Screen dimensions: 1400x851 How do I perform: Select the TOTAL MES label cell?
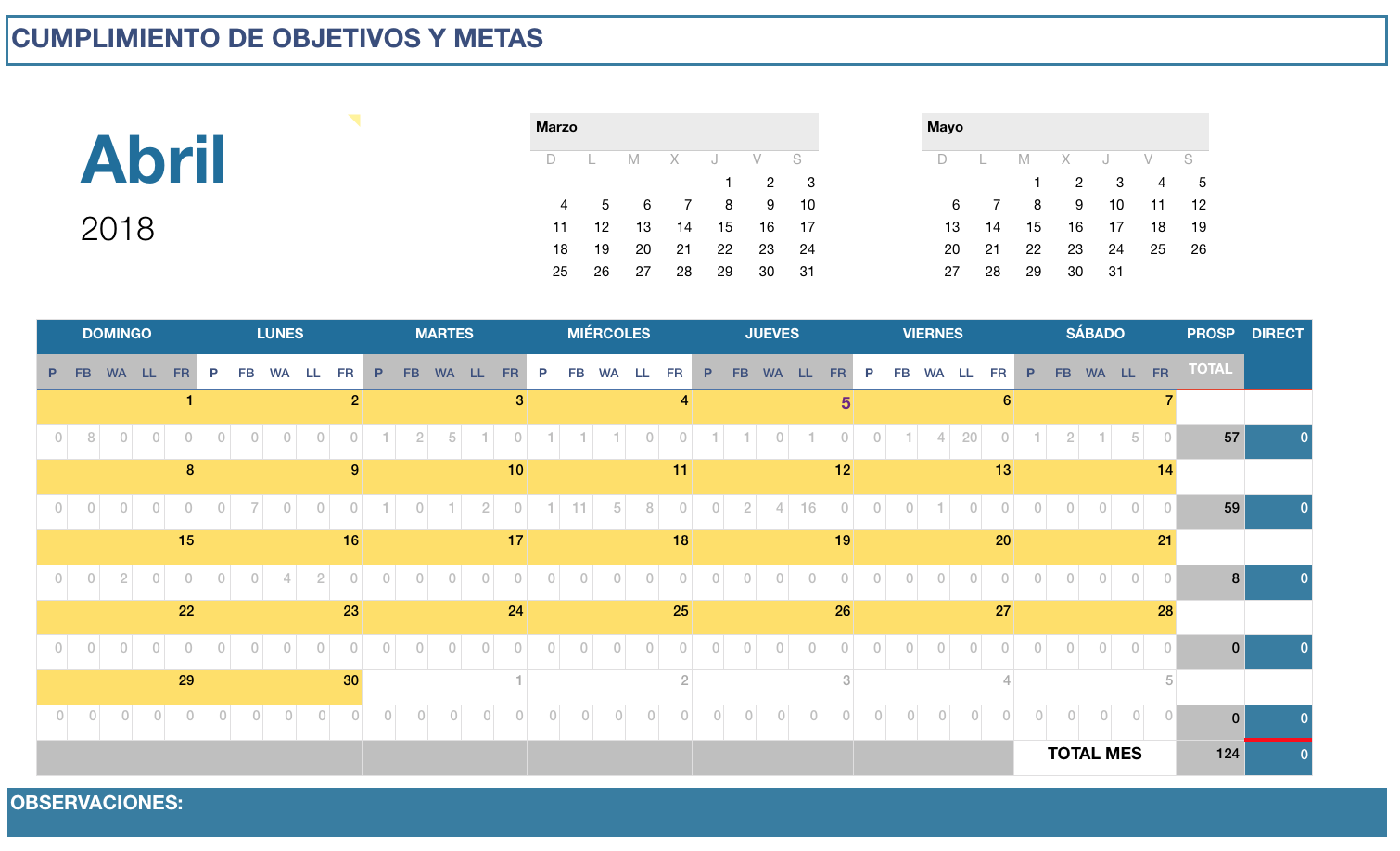1094,754
